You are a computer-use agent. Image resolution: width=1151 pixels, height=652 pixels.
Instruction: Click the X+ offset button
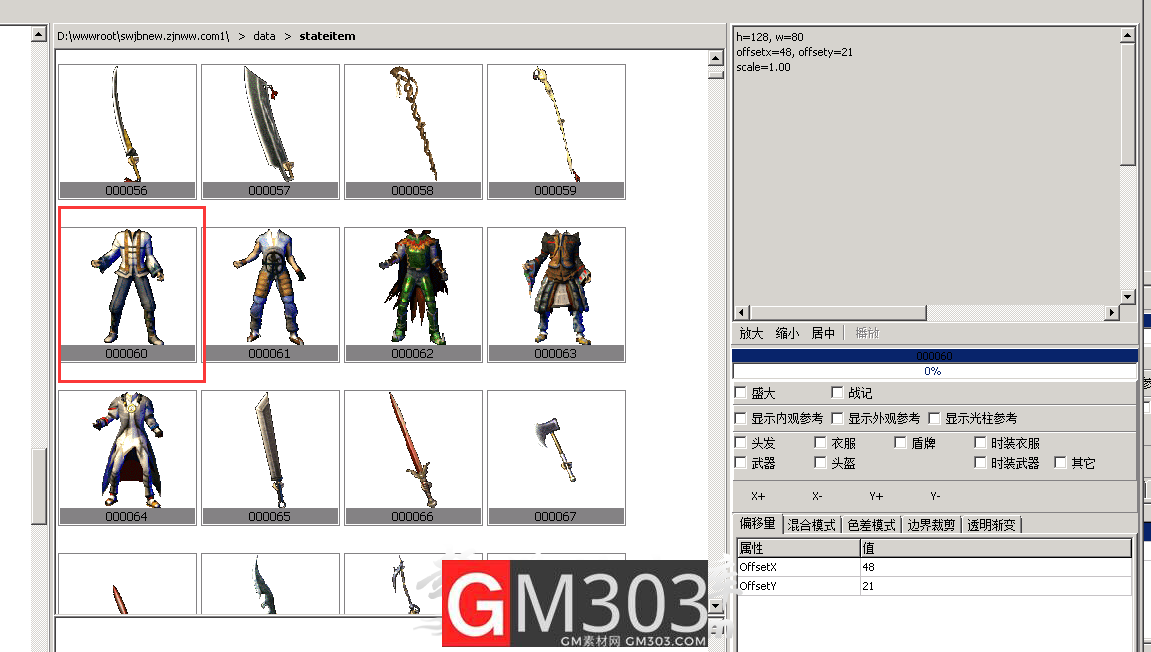758,496
